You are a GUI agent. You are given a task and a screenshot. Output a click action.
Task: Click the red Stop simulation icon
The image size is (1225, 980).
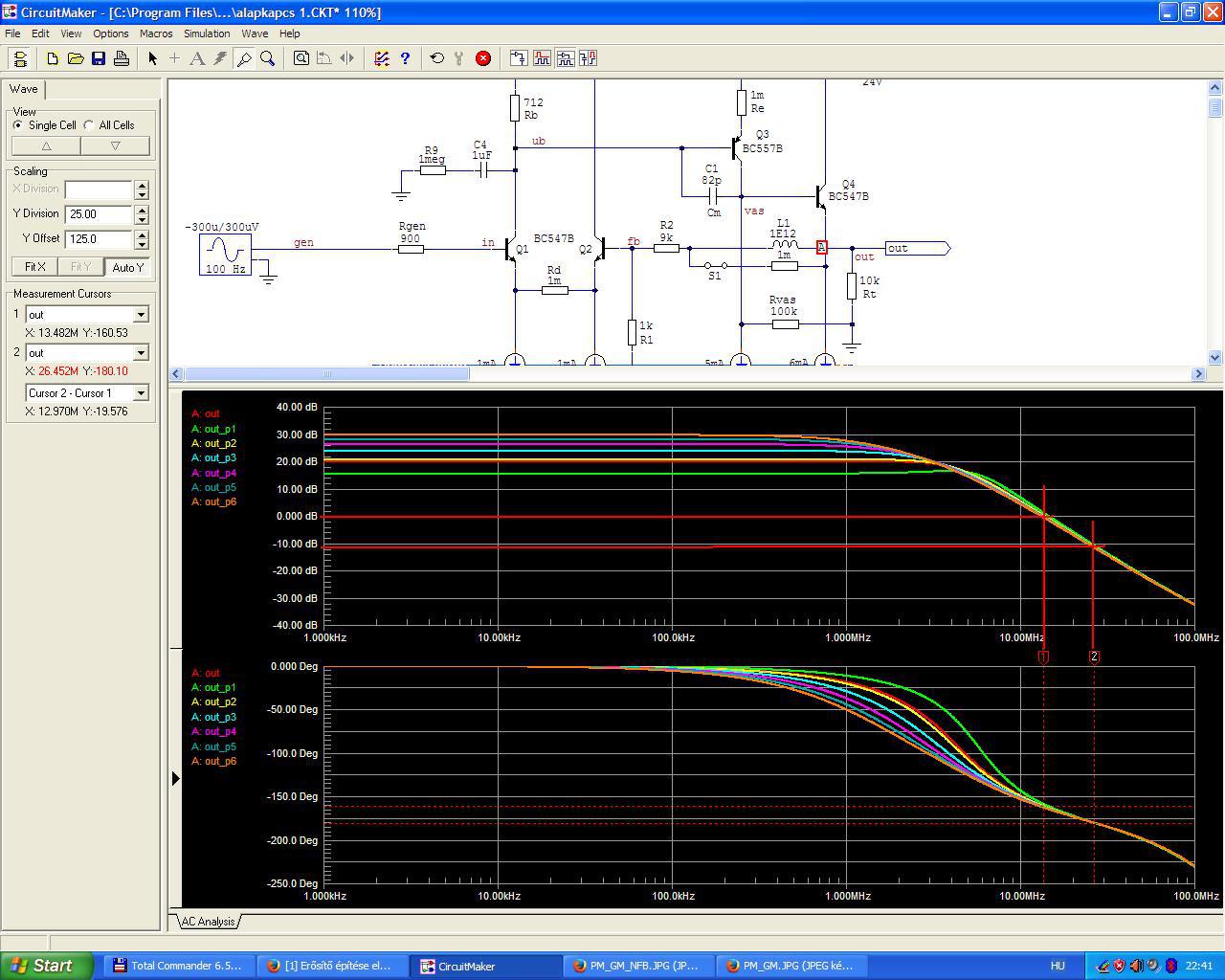coord(483,58)
